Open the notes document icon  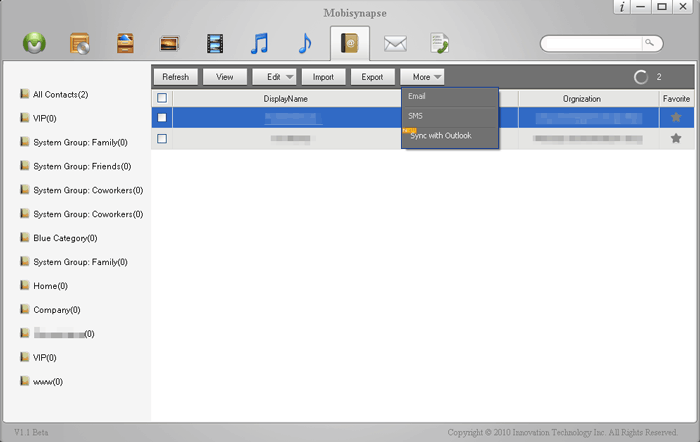click(x=439, y=43)
